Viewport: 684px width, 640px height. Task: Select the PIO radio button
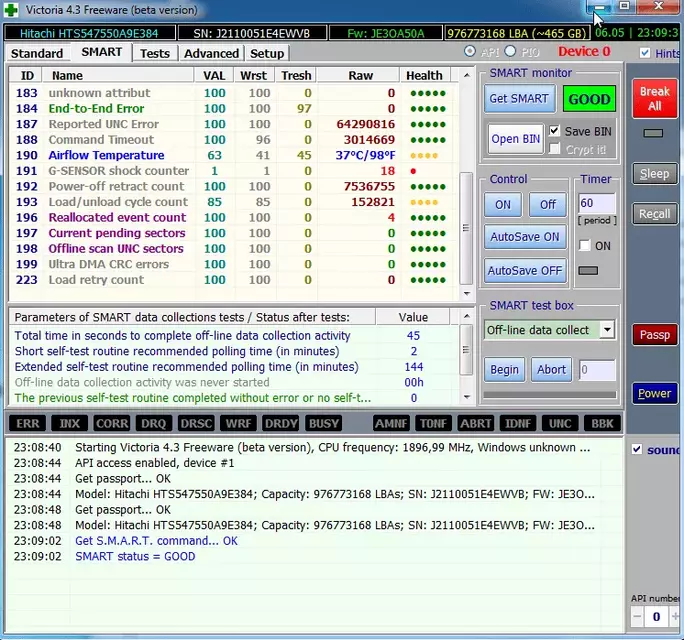click(510, 51)
